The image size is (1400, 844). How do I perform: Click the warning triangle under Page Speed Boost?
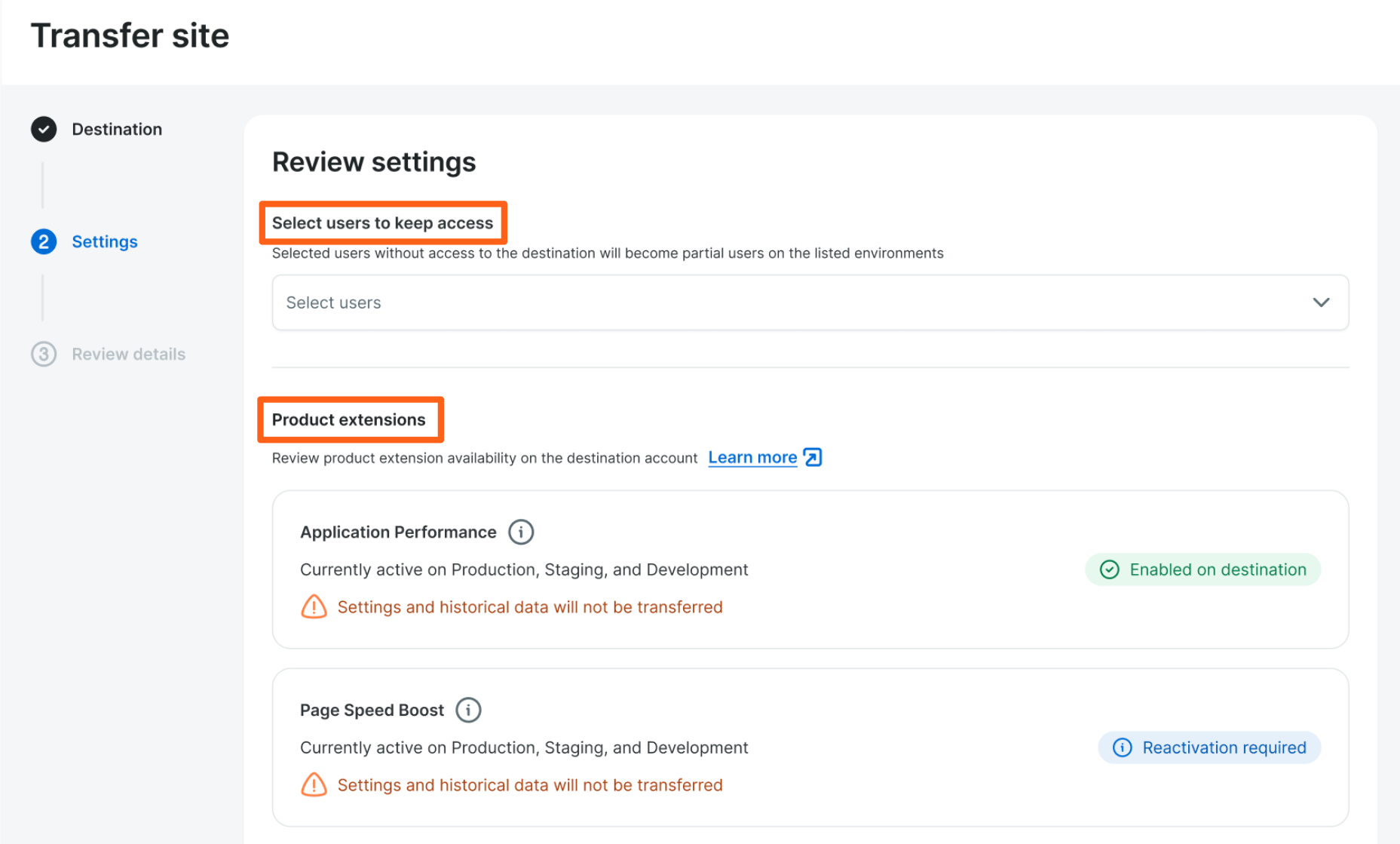(x=314, y=785)
